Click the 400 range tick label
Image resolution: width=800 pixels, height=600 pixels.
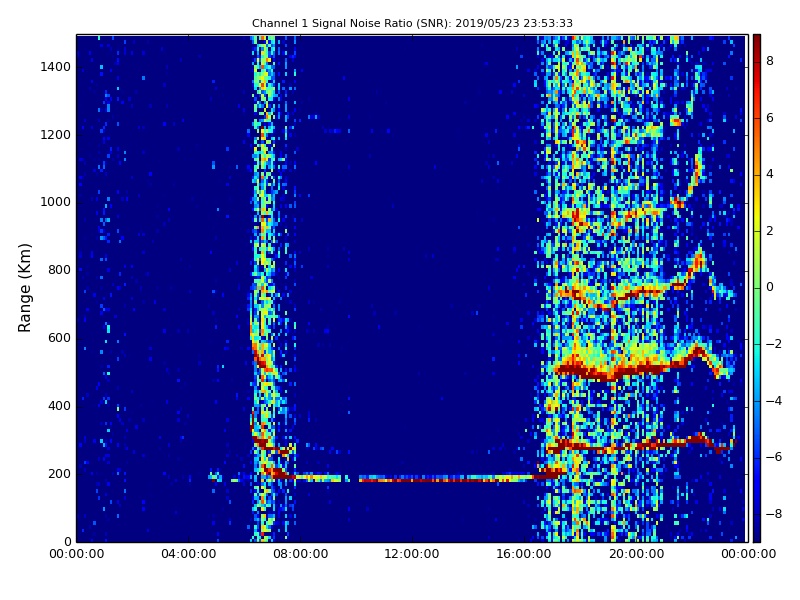click(59, 406)
